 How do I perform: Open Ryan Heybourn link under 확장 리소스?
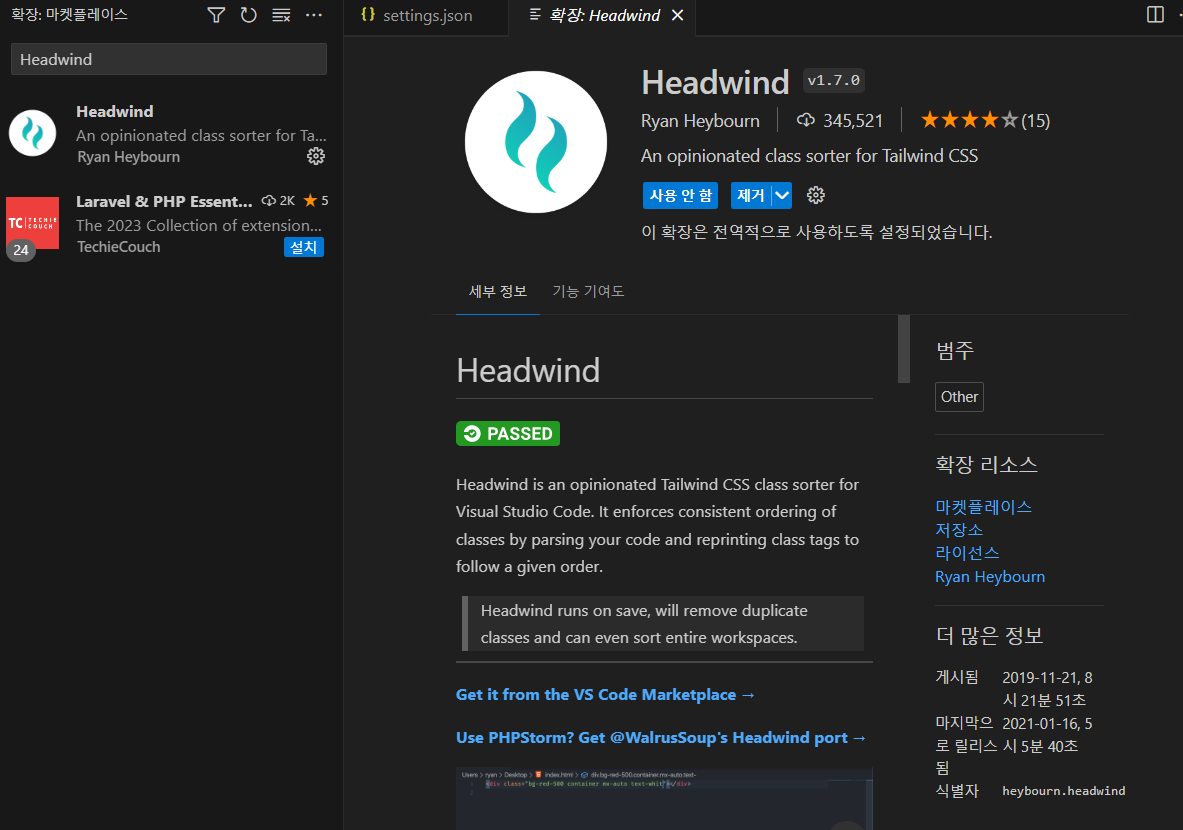[x=990, y=576]
